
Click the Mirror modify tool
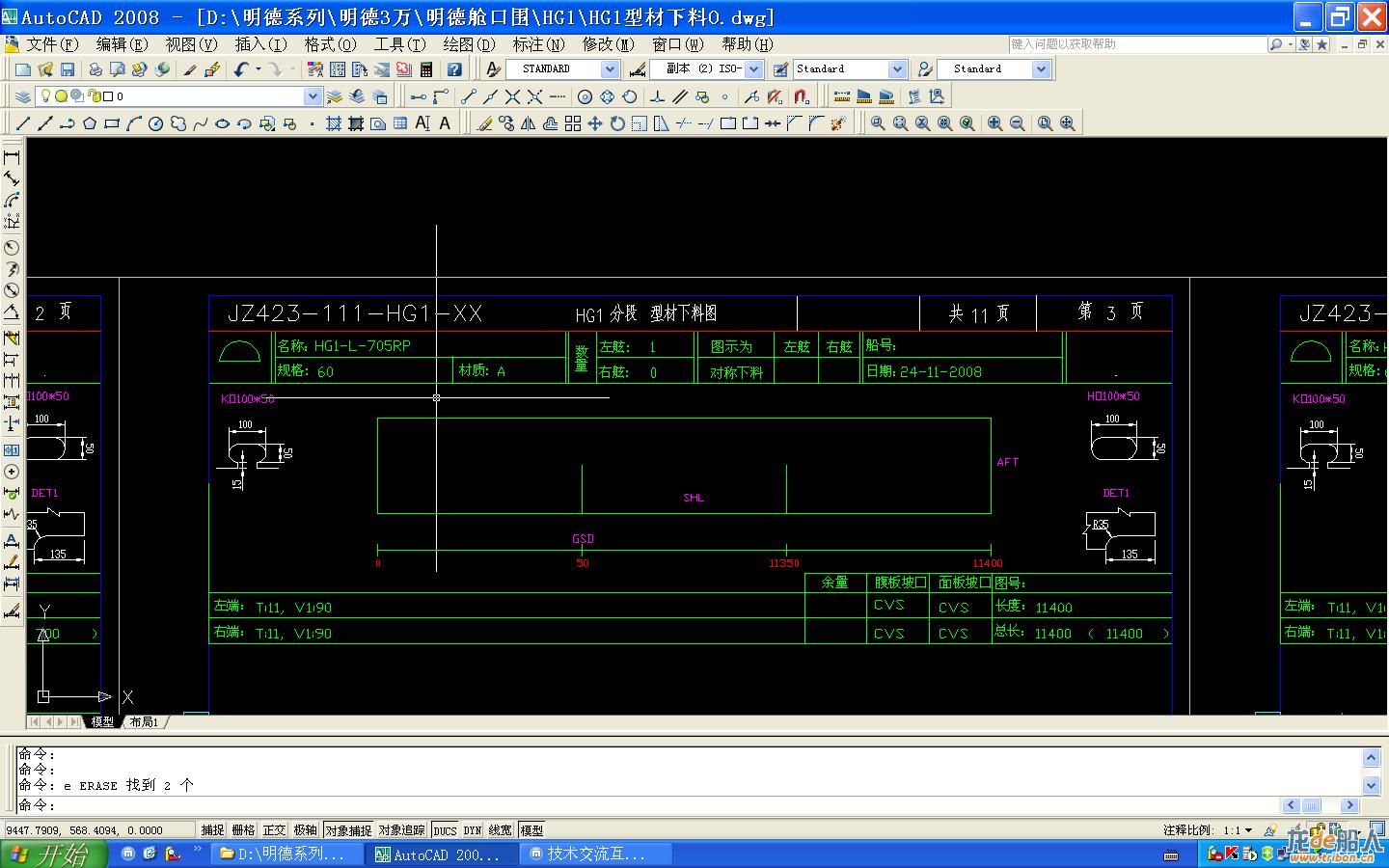coord(529,123)
